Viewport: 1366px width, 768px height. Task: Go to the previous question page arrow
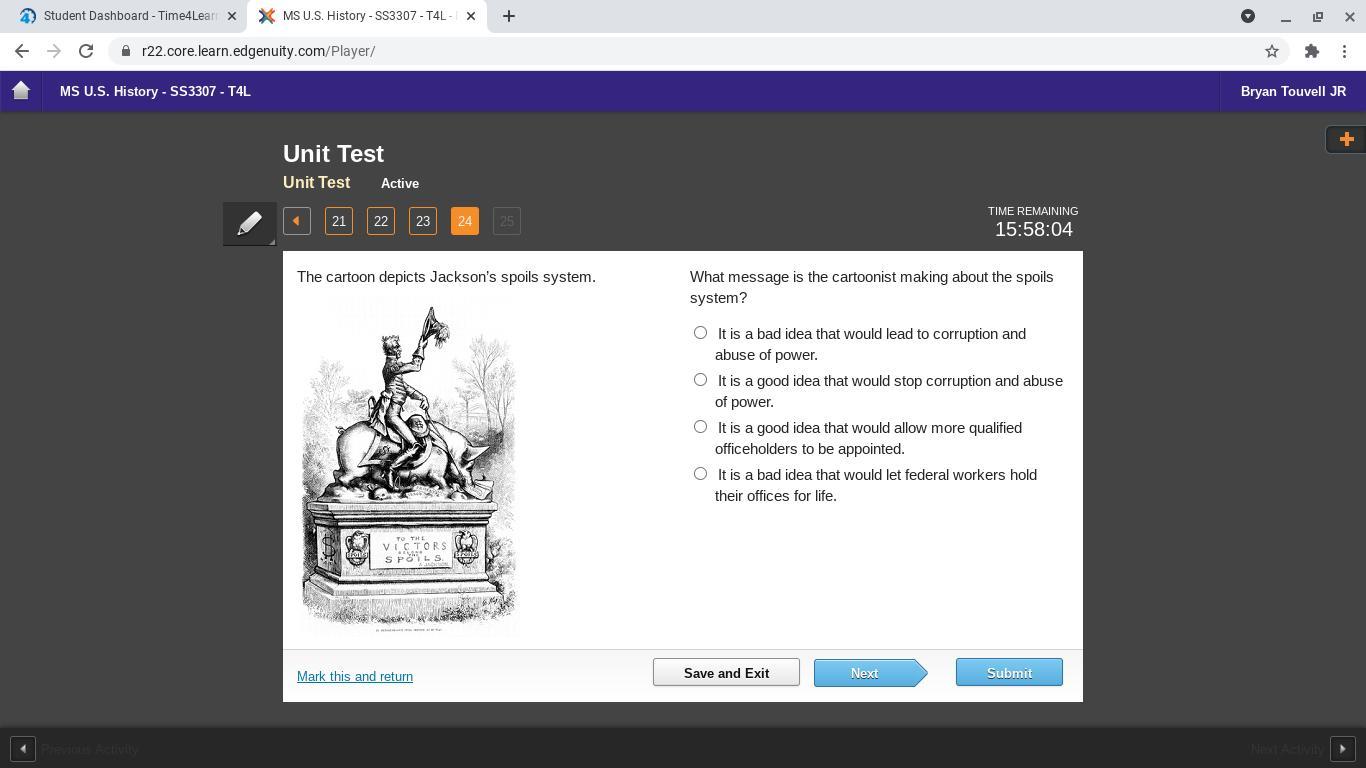coord(297,221)
